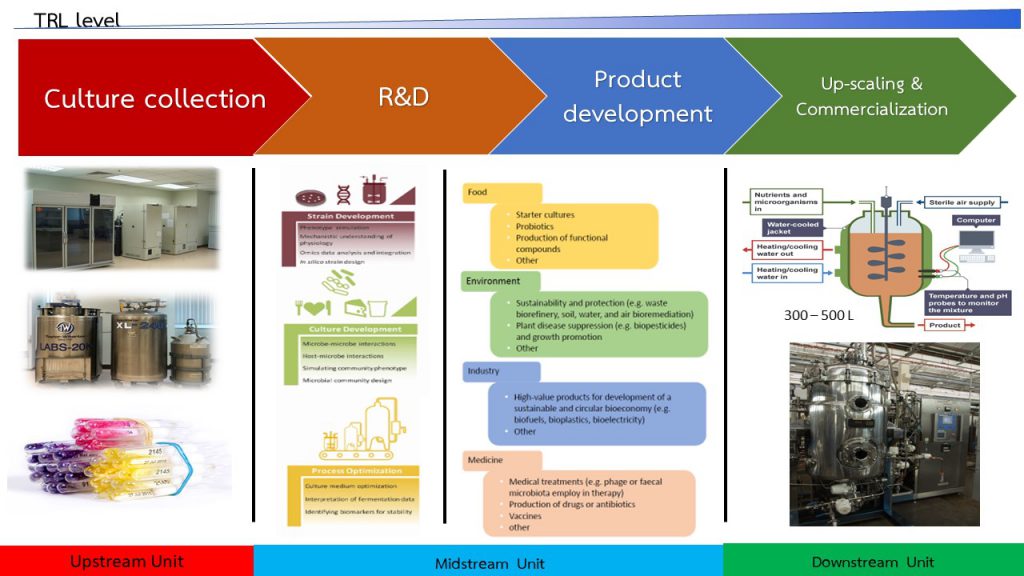Viewport: 1024px width, 576px height.
Task: Select the Culture collection arrow
Action: (155, 97)
